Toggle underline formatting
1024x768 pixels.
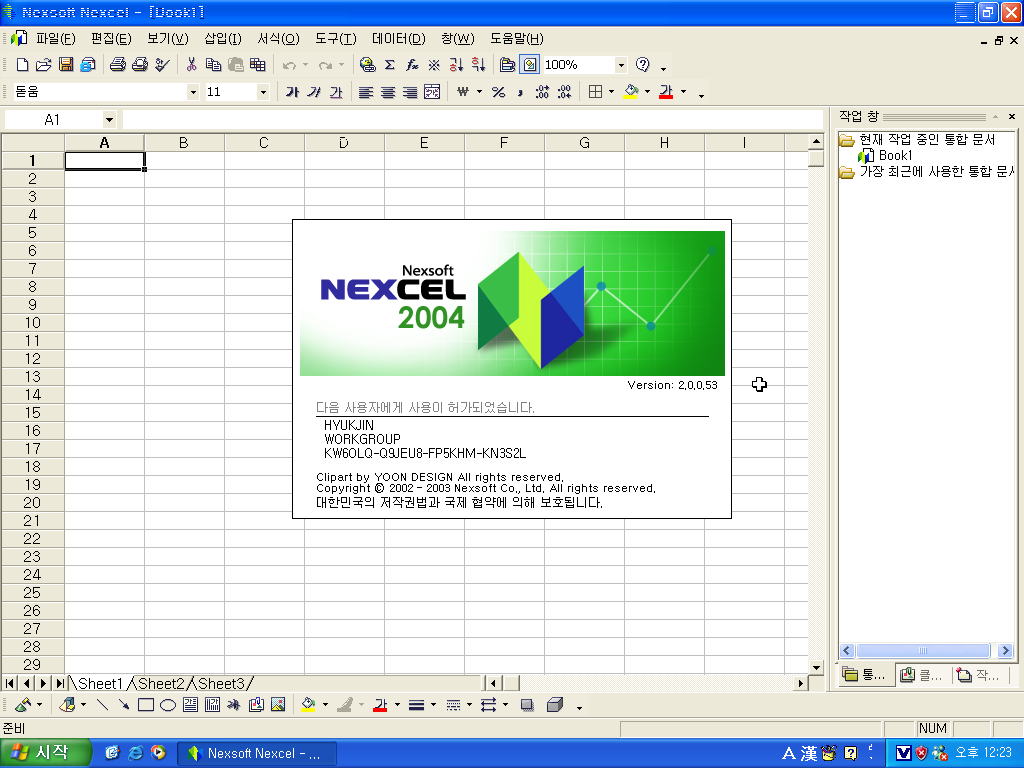pos(336,92)
